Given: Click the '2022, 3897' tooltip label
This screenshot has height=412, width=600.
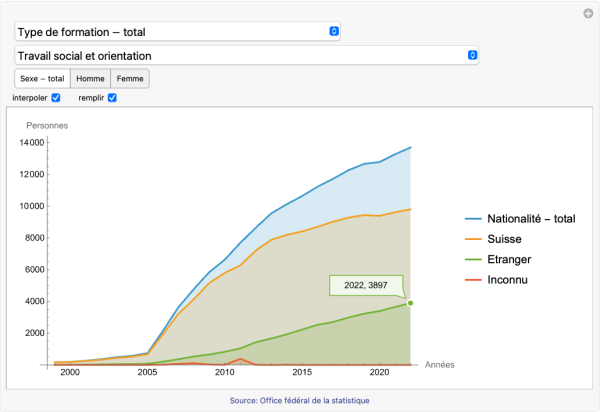Looking at the screenshot, I should (365, 286).
